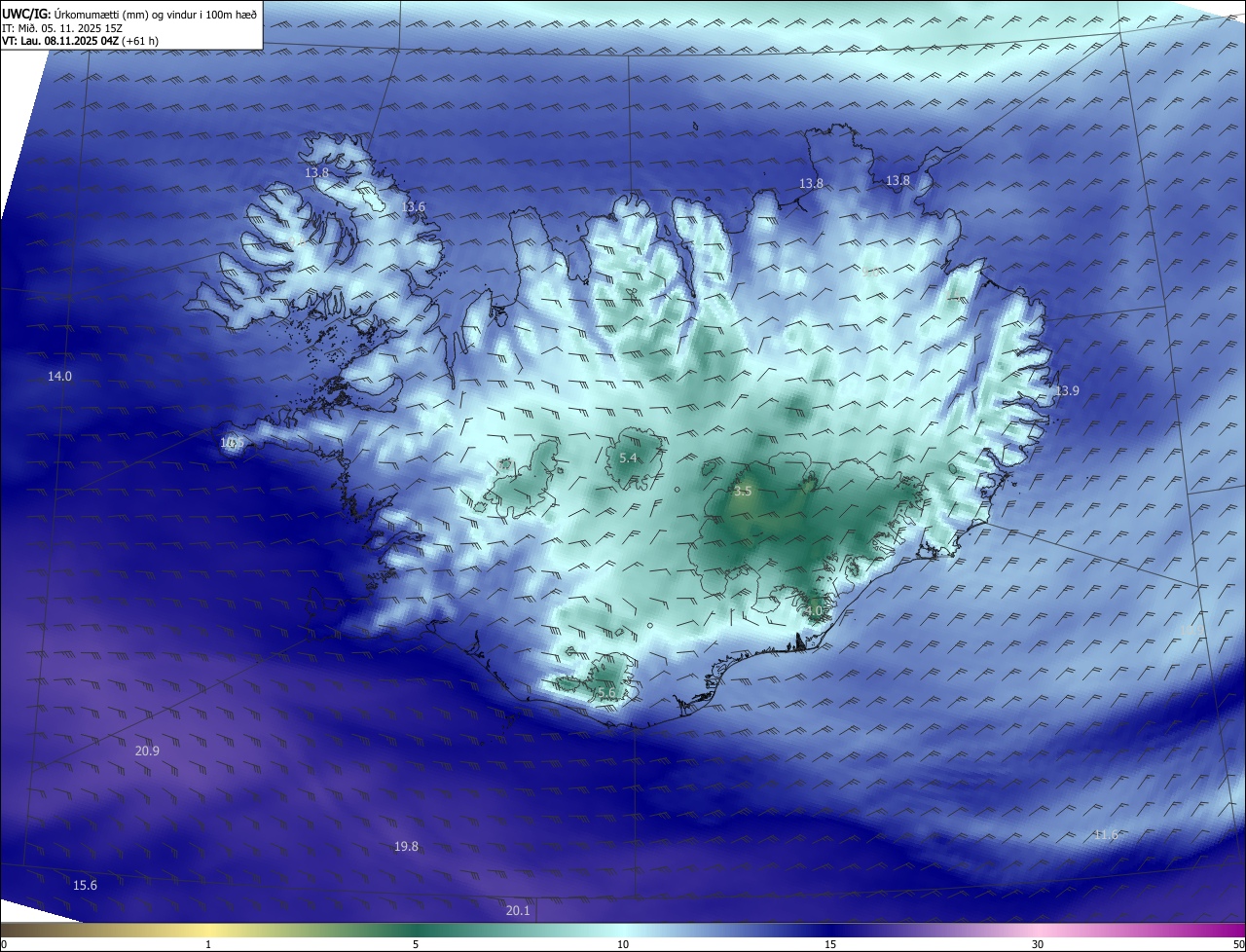1246x952 pixels.
Task: Click the 10.6 value at Snæfellsnes tip
Action: point(232,443)
